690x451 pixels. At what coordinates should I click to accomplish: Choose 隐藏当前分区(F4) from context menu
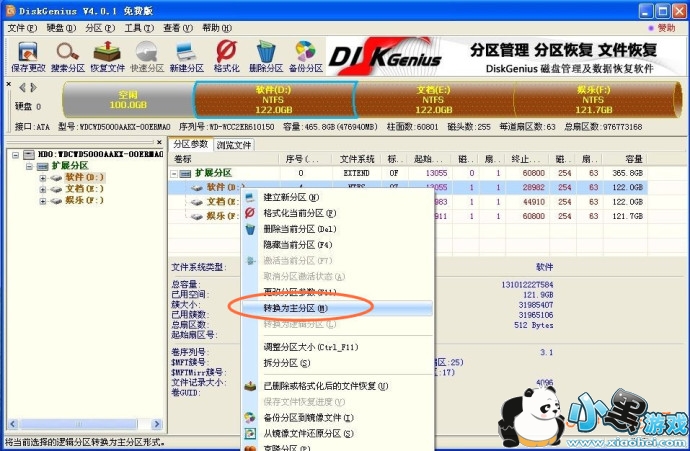(x=338, y=245)
